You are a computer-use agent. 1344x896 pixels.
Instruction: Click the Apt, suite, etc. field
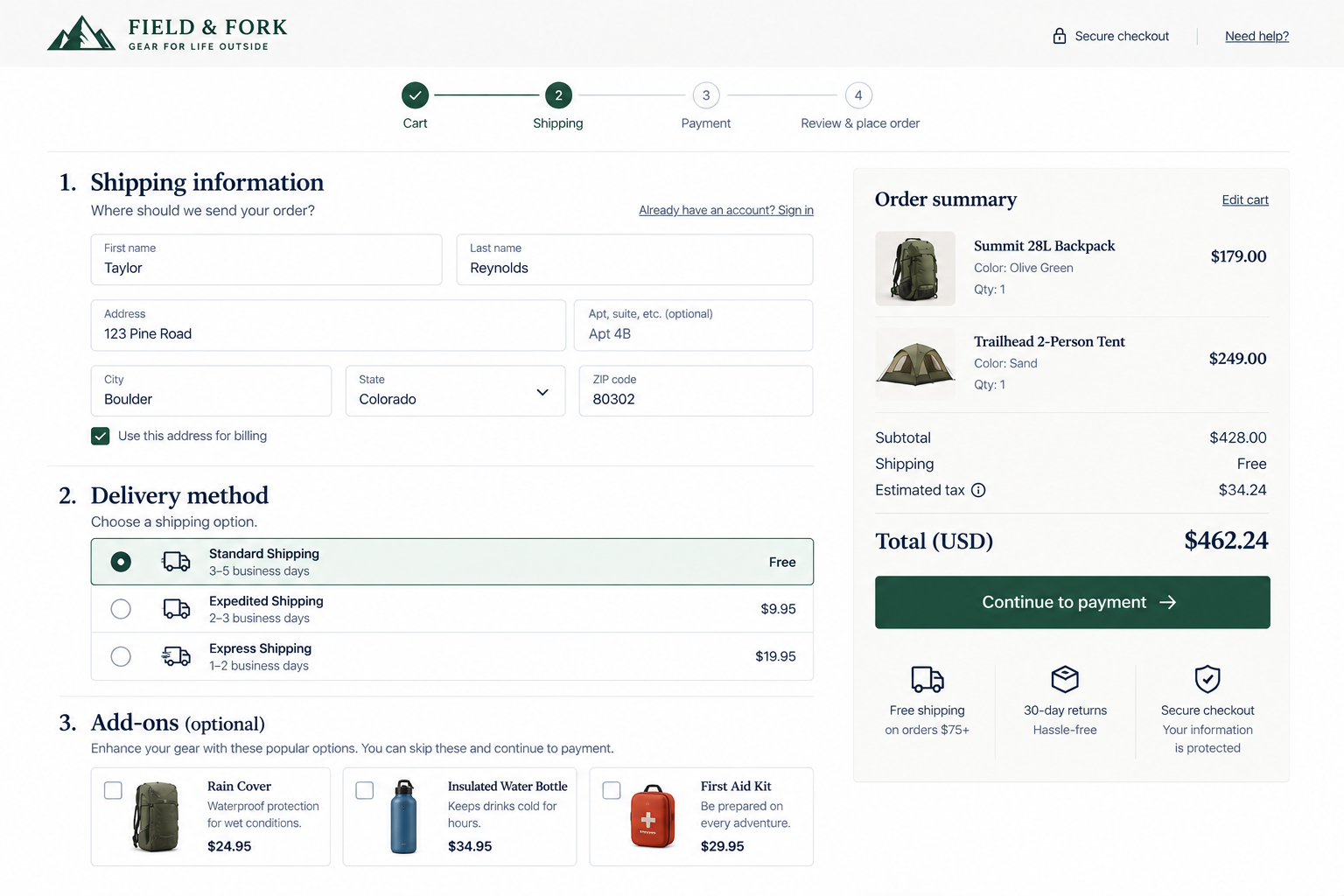coord(693,325)
